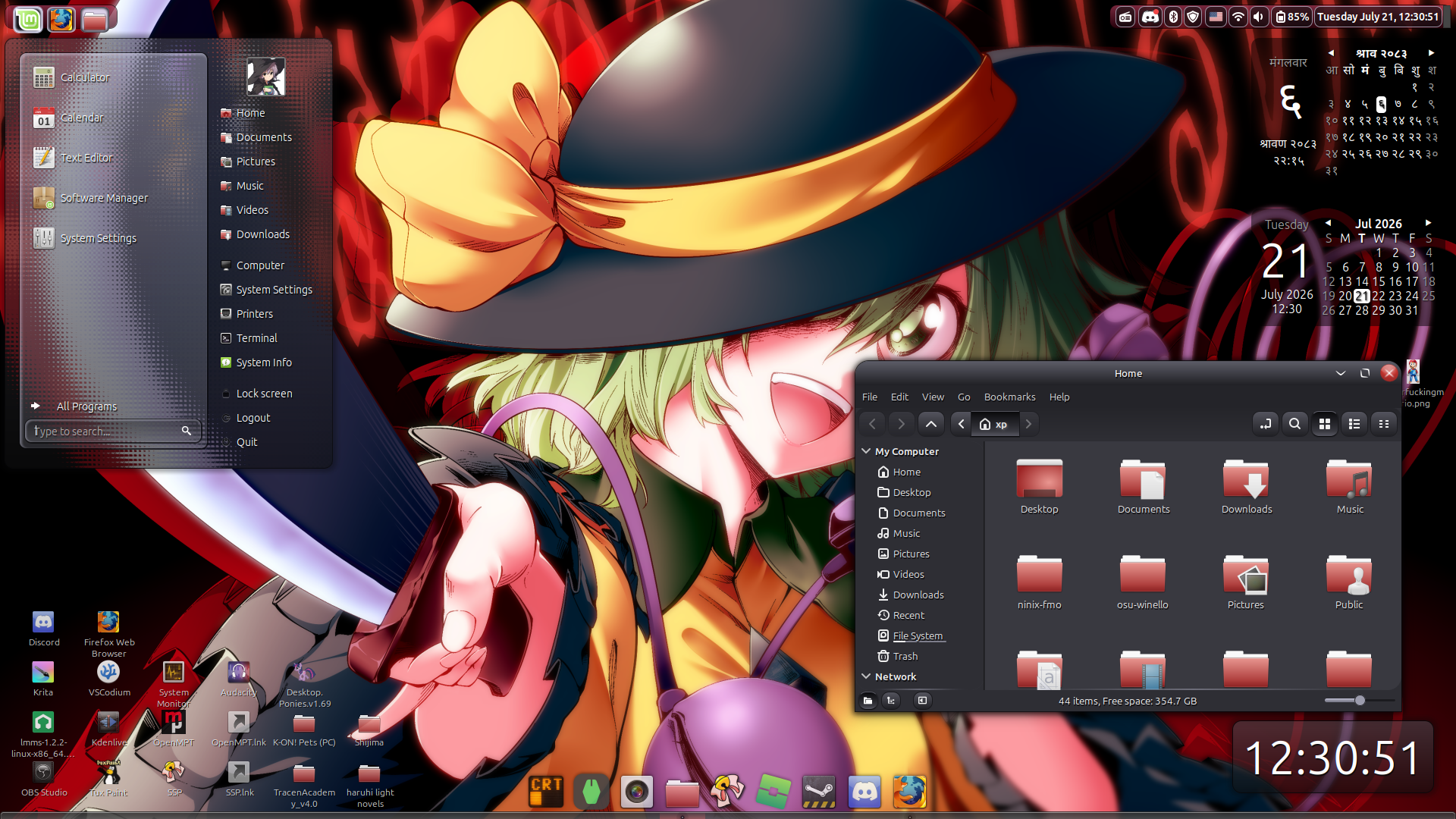
Task: Open the Home window menu chevron in title bar
Action: pyautogui.click(x=1340, y=373)
